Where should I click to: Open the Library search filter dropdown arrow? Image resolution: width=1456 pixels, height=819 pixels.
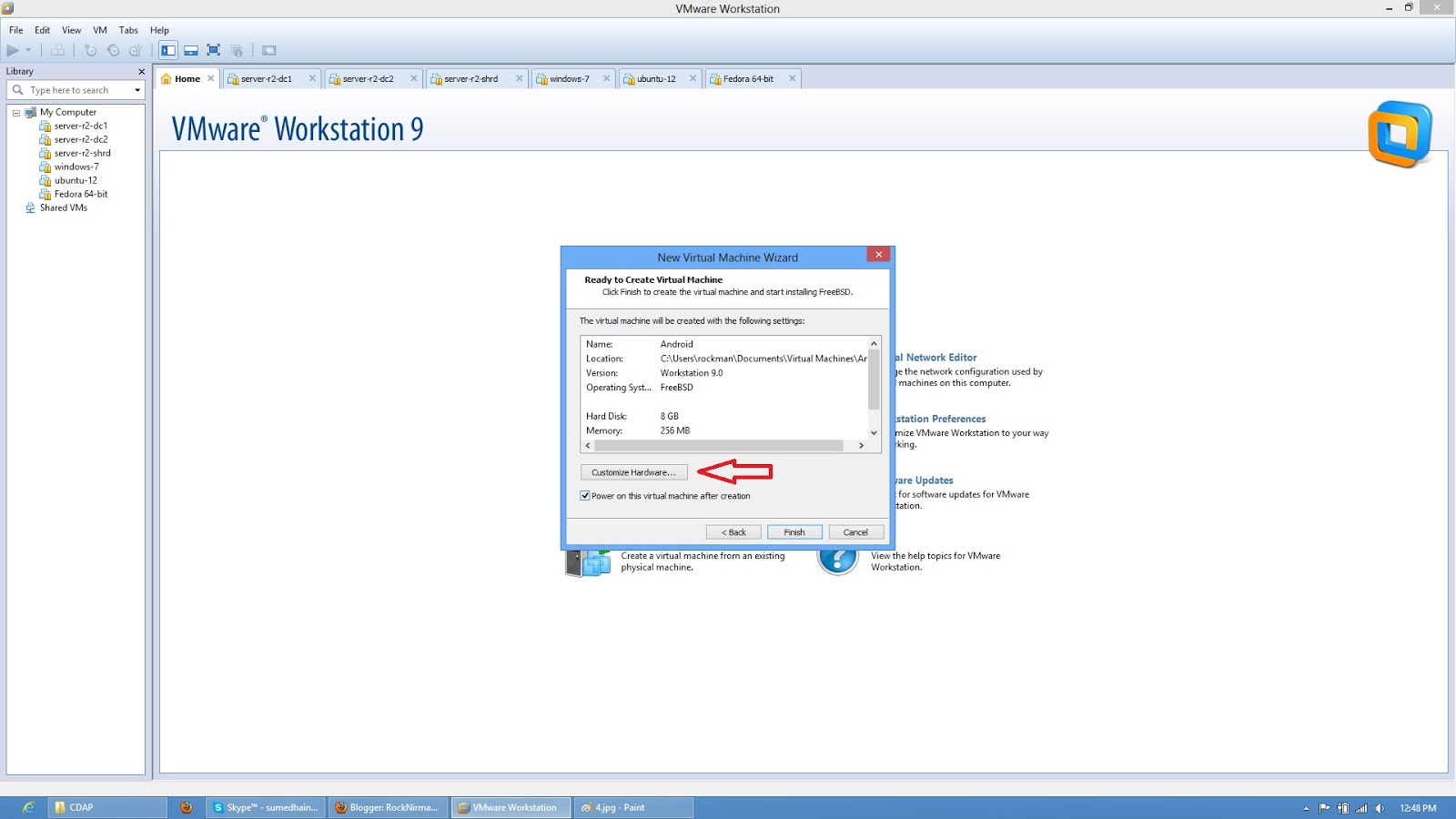[137, 90]
